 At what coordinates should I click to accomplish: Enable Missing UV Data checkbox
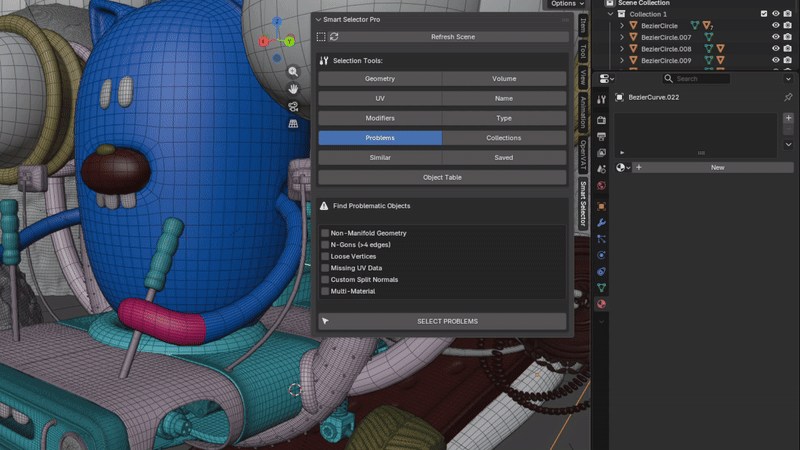[x=325, y=268]
